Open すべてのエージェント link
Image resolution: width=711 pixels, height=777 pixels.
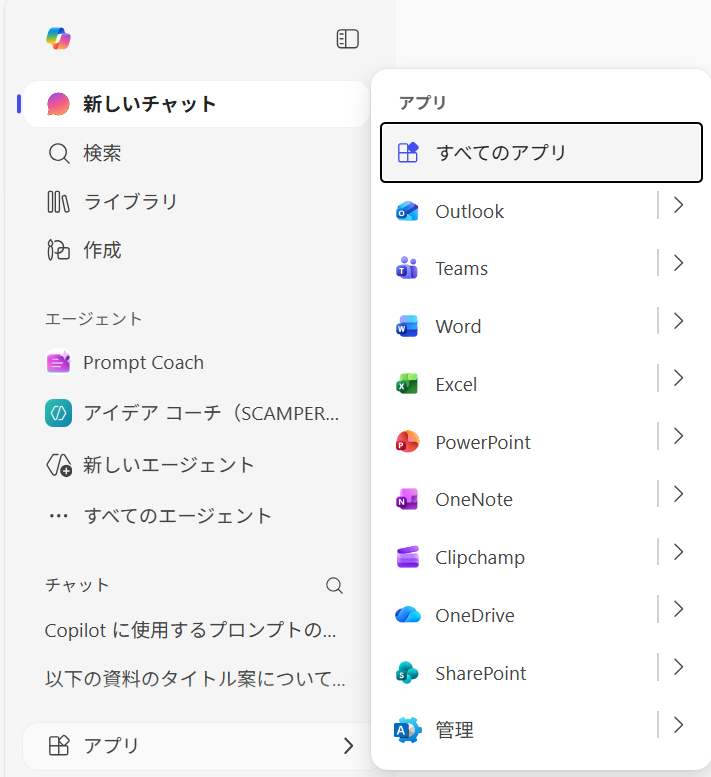pos(177,516)
